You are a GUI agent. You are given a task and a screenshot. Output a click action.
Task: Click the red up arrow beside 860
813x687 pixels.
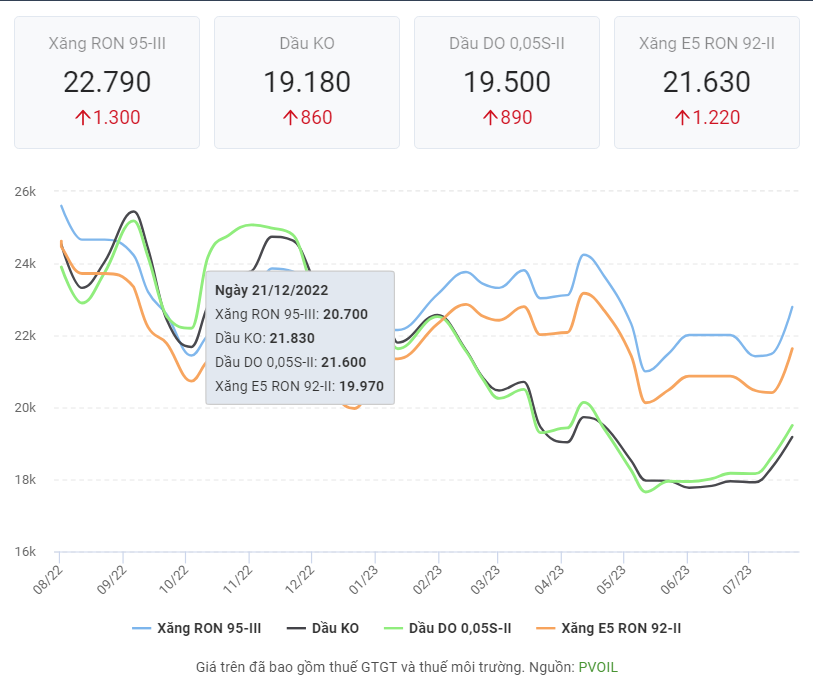point(290,118)
